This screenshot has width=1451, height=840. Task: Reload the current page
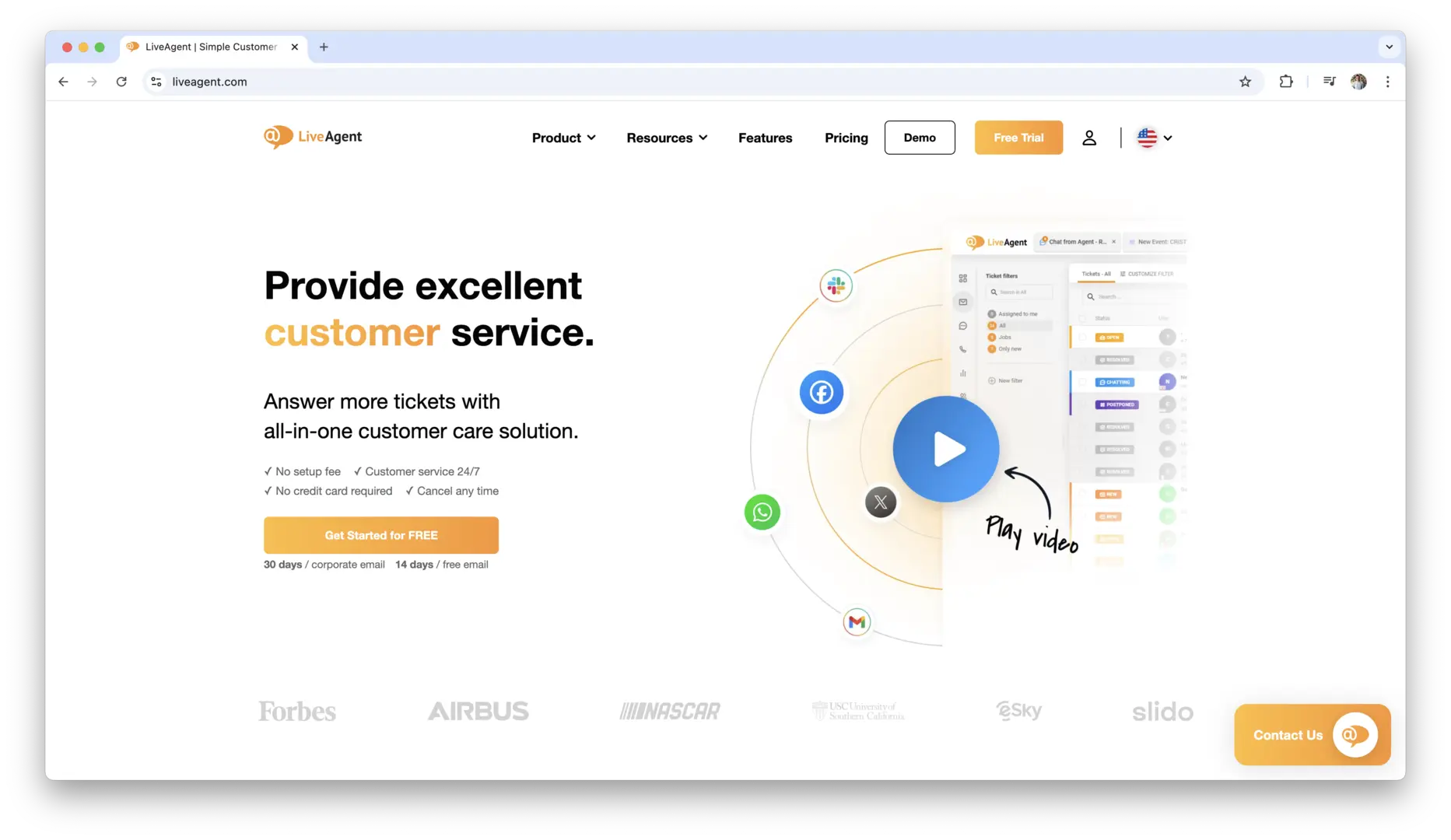point(121,82)
